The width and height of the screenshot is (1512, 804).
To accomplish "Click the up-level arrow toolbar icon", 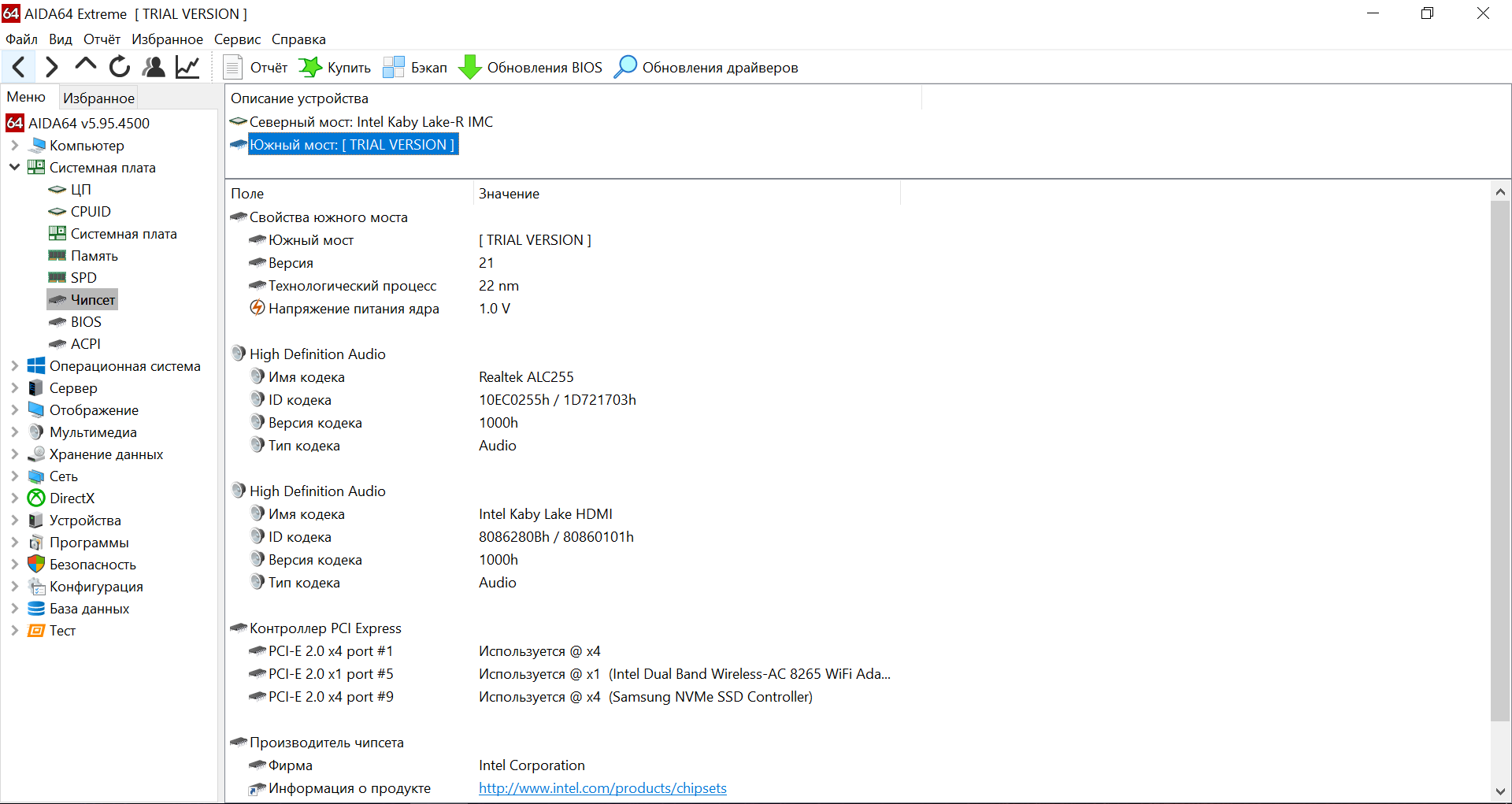I will pyautogui.click(x=85, y=67).
